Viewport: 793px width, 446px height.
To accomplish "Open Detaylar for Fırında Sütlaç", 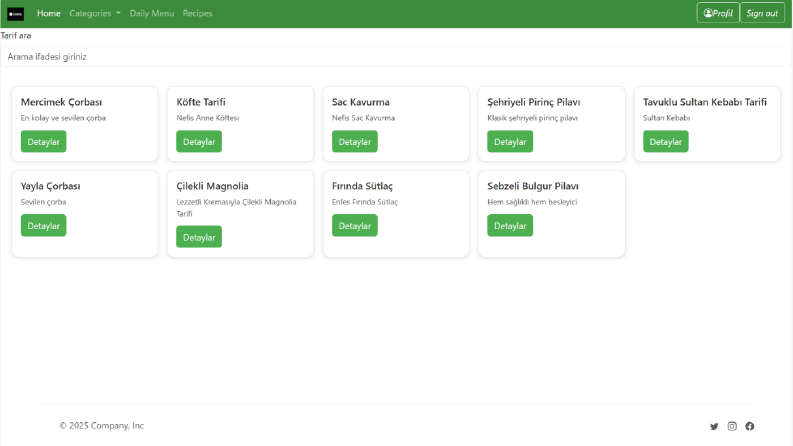I will (355, 226).
